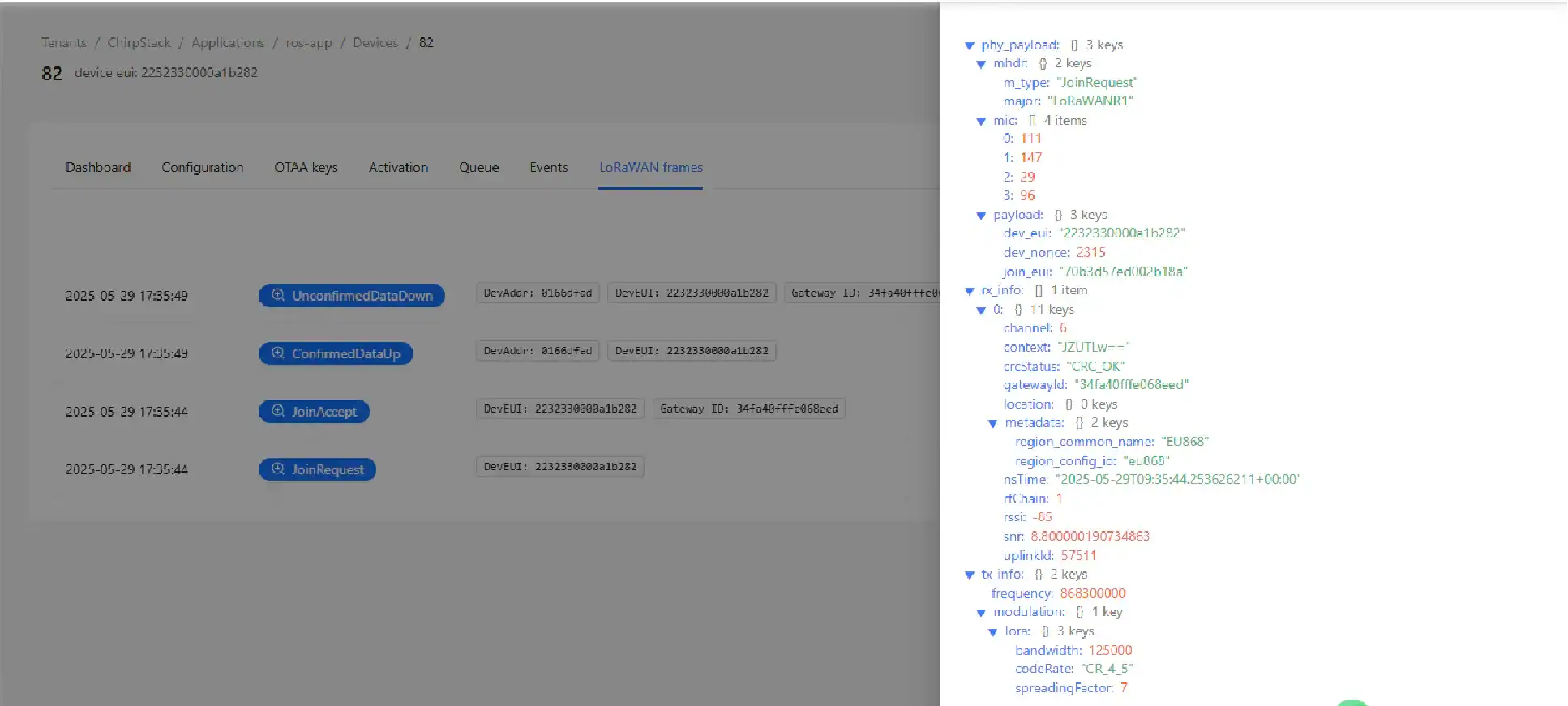This screenshot has height=706, width=1568.
Task: Click DevEUI tag in ConfirmedDataUp row
Action: pyautogui.click(x=692, y=351)
